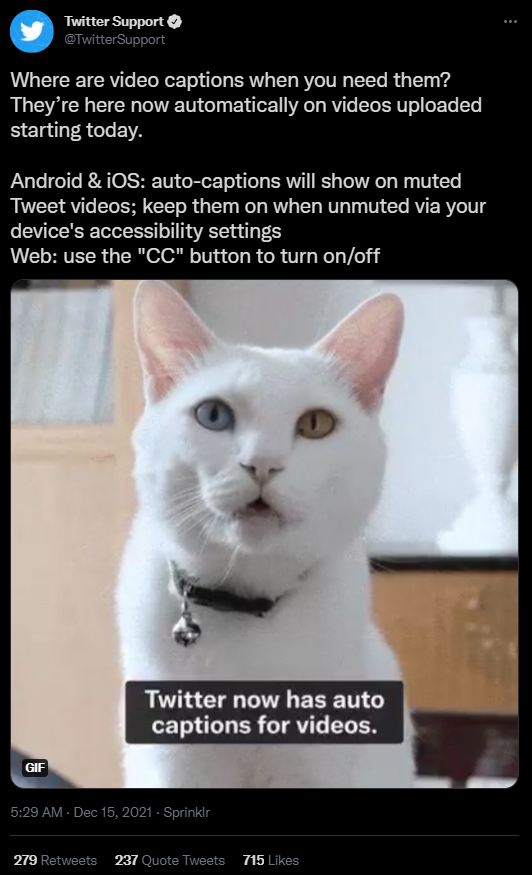The height and width of the screenshot is (875, 532).
Task: Click the cat's yellow eye
Action: [315, 424]
